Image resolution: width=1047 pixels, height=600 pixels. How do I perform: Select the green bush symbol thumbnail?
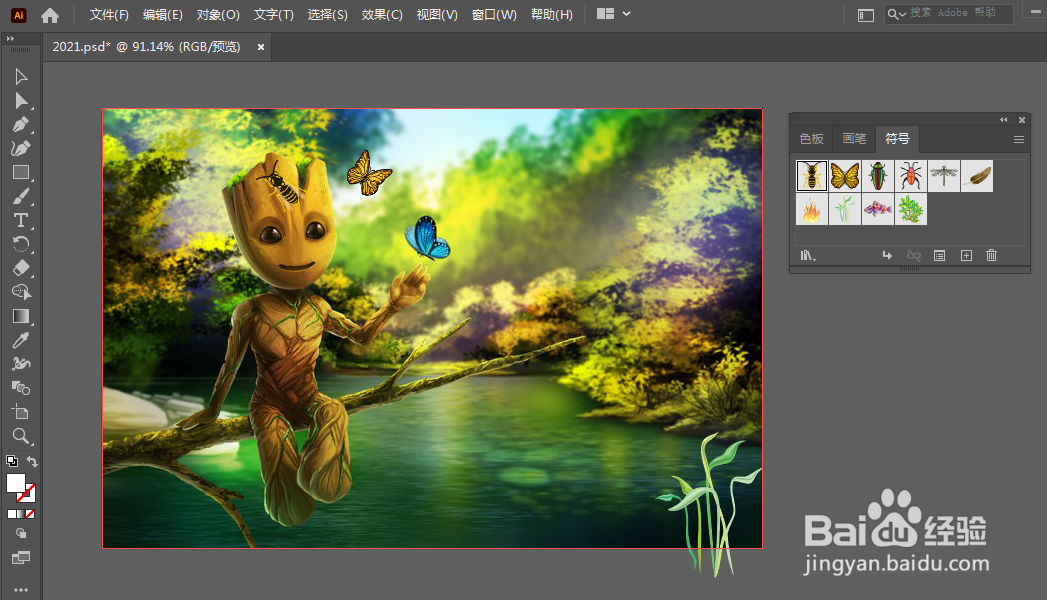pyautogui.click(x=911, y=209)
